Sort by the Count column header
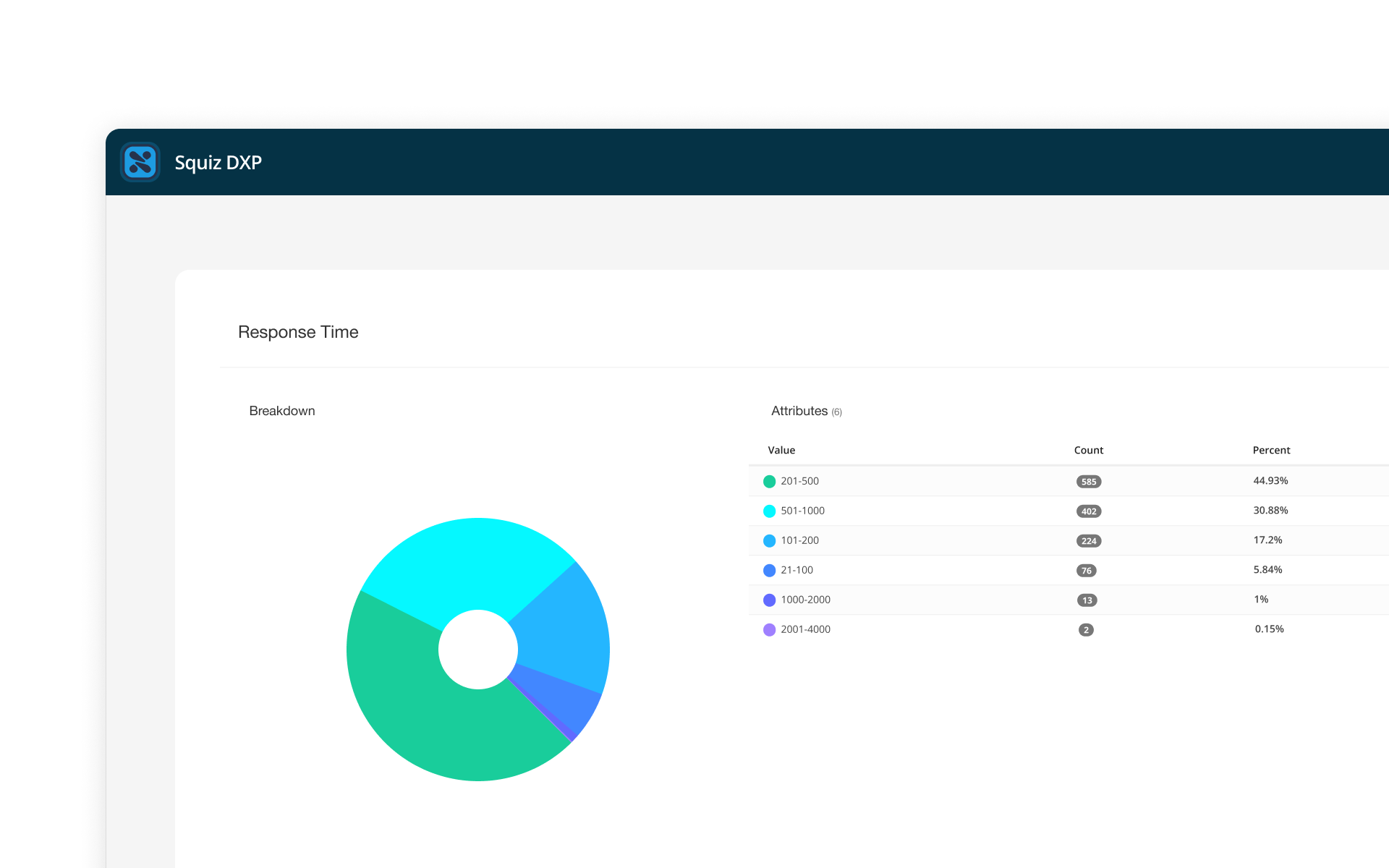The width and height of the screenshot is (1389, 868). [1088, 450]
